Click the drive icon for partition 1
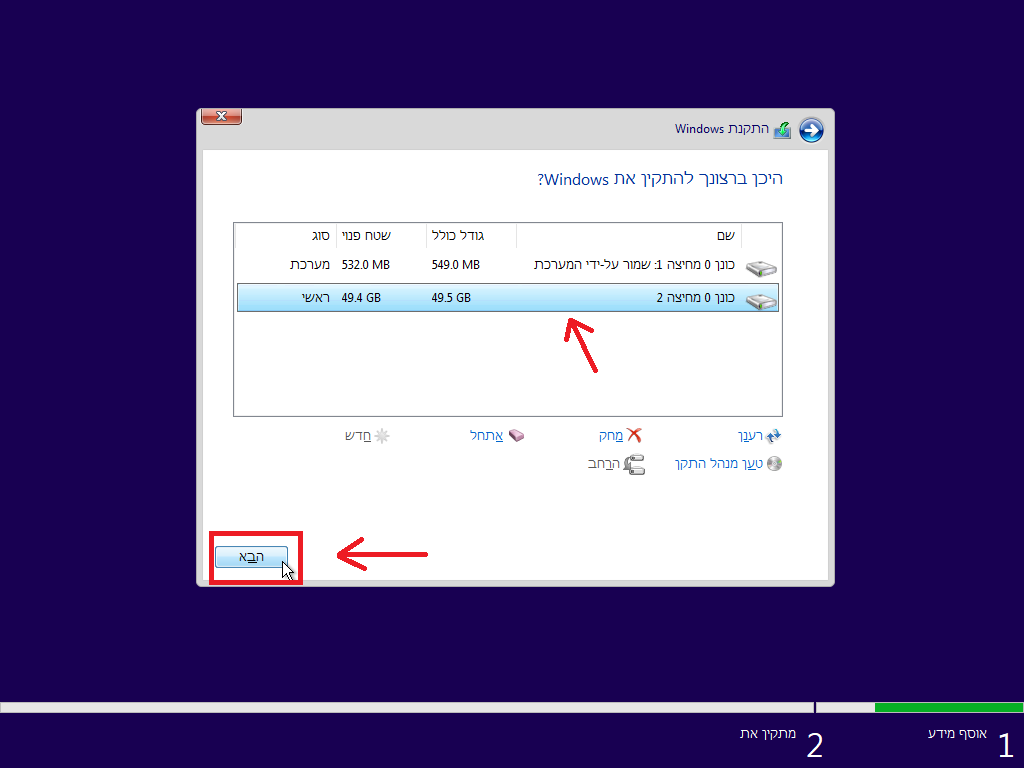This screenshot has width=1024, height=768. pyautogui.click(x=761, y=267)
